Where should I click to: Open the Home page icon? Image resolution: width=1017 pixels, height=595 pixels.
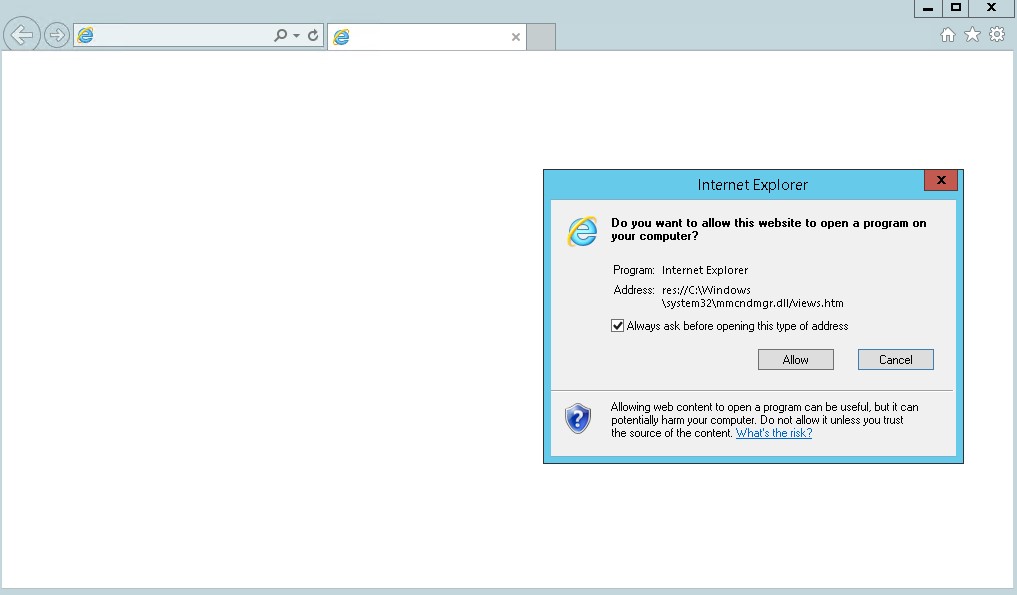pyautogui.click(x=948, y=34)
